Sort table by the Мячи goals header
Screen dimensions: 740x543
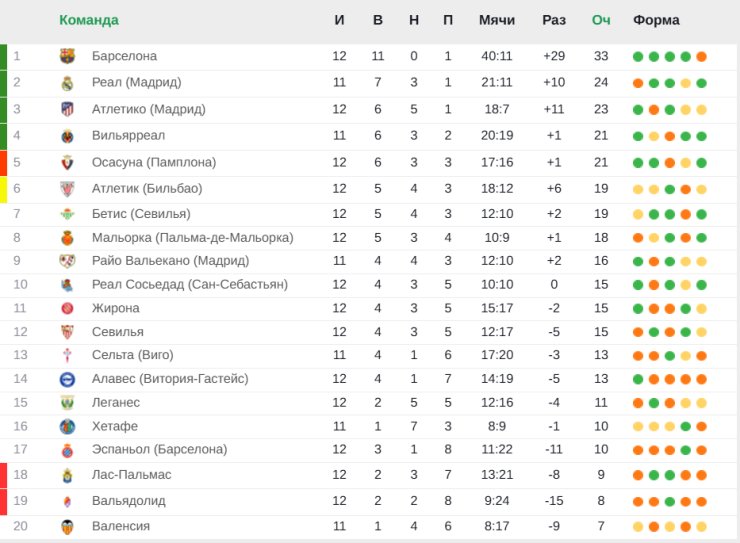496,20
